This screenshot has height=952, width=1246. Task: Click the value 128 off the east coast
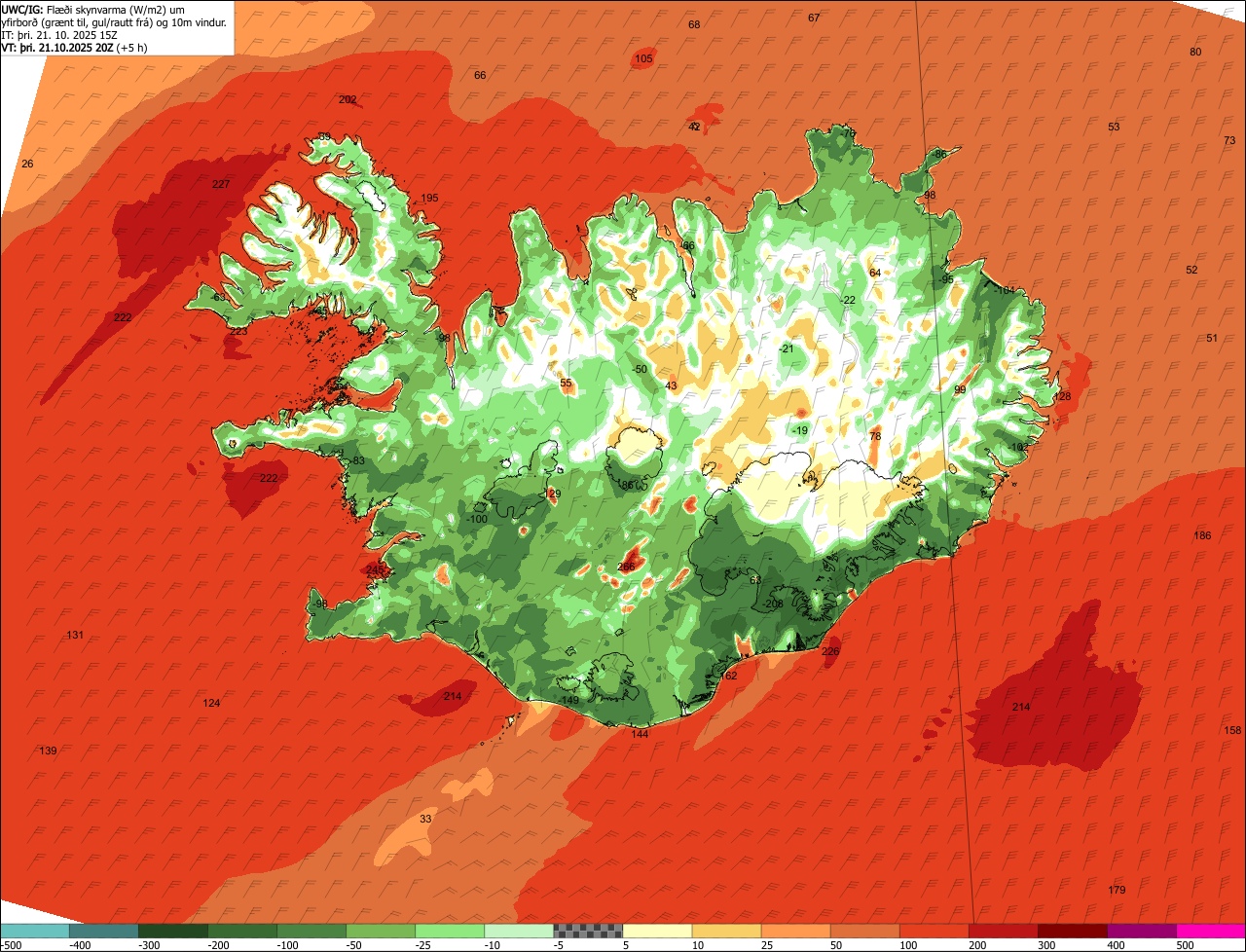pyautogui.click(x=1062, y=396)
